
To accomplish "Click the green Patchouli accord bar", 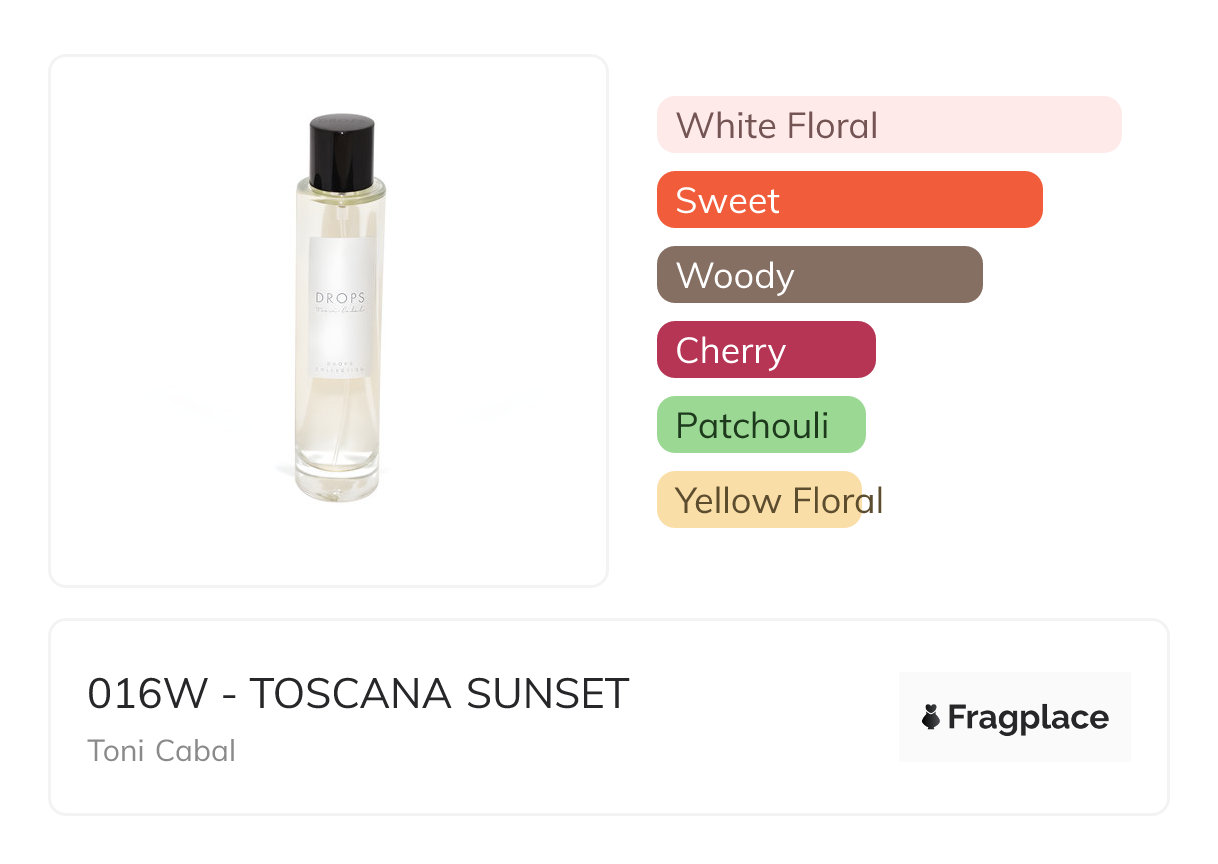I will coord(760,425).
